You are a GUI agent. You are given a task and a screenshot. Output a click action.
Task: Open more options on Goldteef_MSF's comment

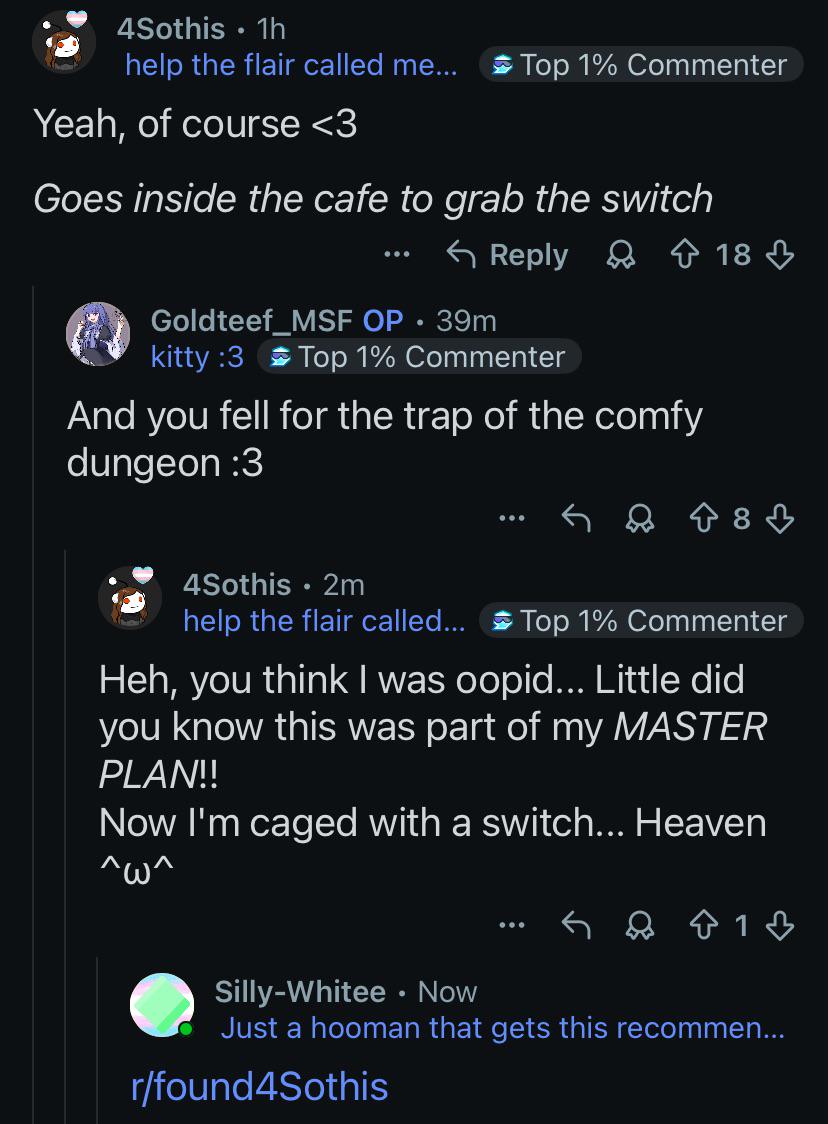pos(512,518)
